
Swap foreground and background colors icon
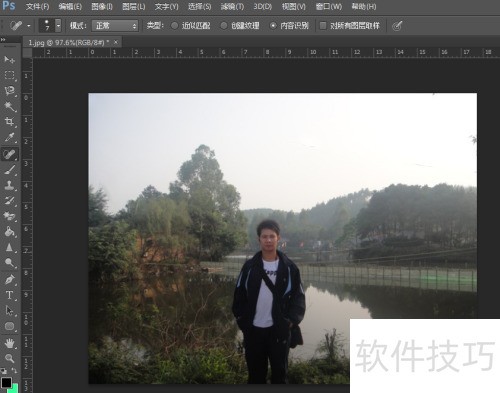(14, 370)
